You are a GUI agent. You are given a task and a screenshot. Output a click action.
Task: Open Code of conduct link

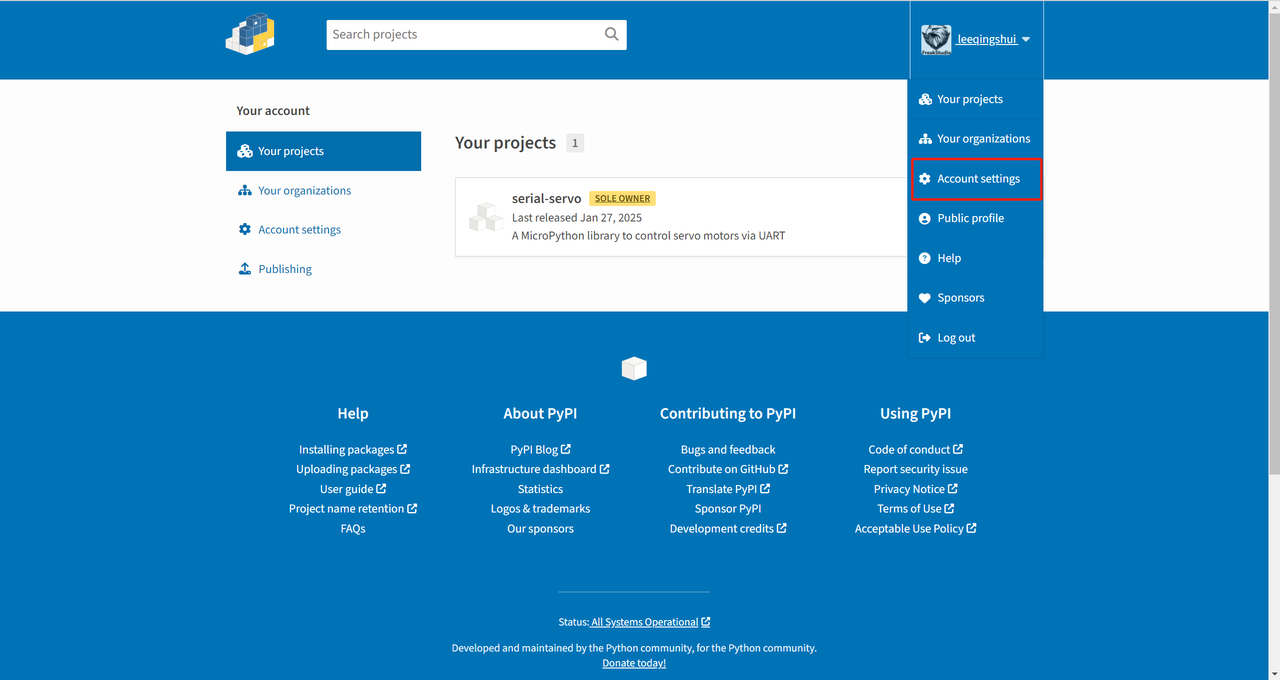tap(916, 449)
